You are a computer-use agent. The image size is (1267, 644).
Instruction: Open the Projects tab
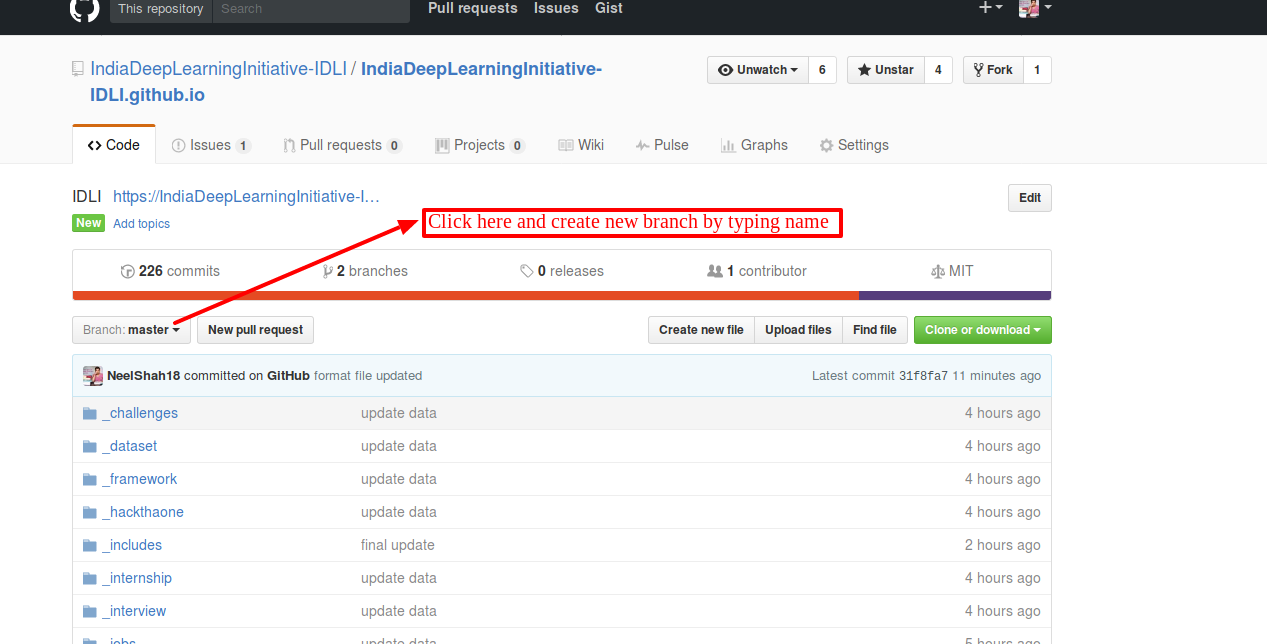coord(480,145)
